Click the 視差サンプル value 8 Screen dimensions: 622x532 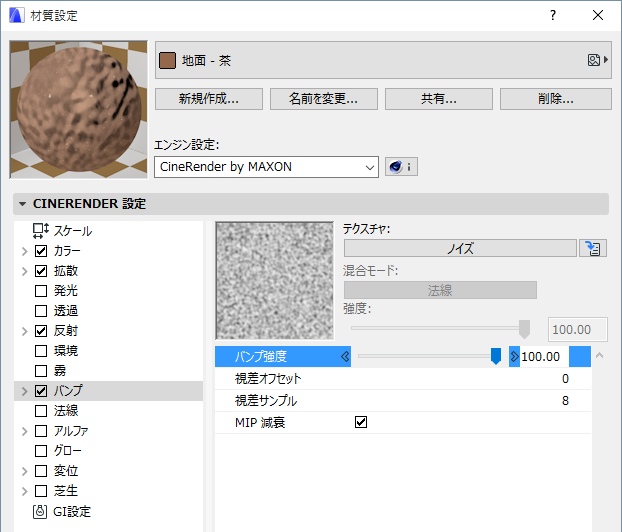[565, 400]
